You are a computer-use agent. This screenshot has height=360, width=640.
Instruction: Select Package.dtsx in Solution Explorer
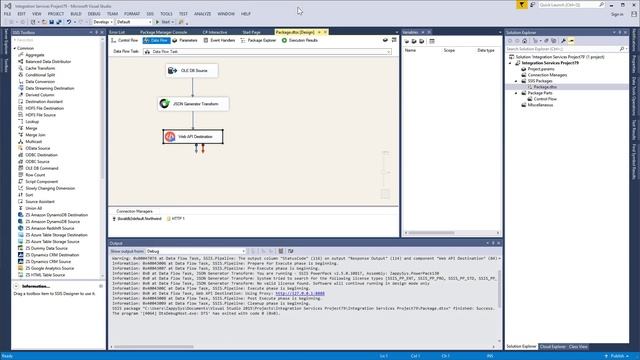pyautogui.click(x=545, y=87)
